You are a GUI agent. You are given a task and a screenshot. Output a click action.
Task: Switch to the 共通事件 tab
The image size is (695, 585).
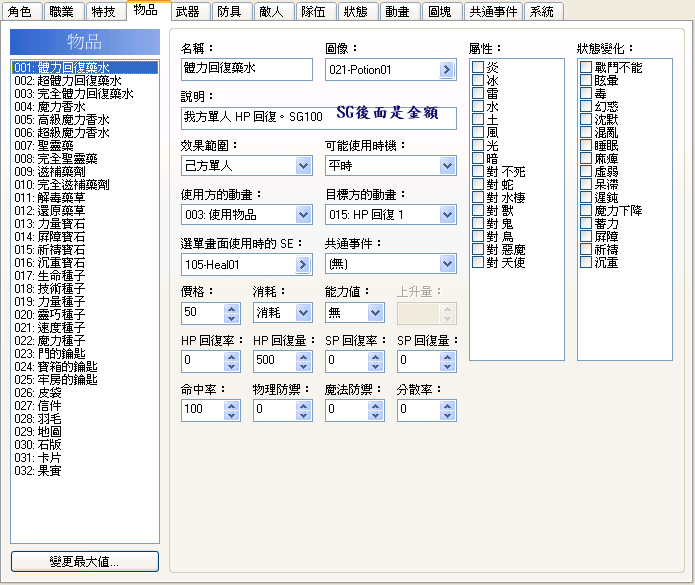click(493, 12)
